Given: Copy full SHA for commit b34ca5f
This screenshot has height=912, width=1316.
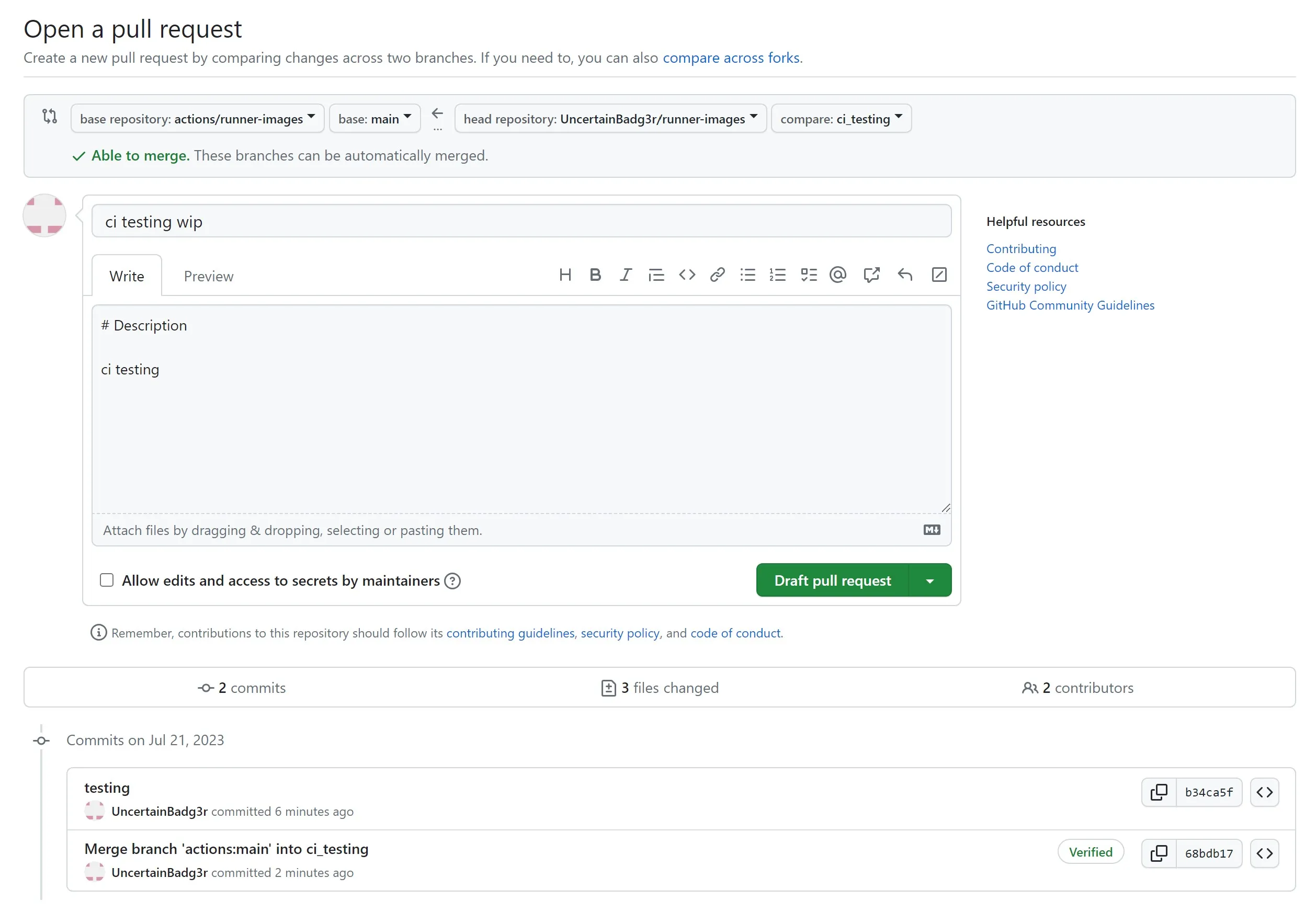Looking at the screenshot, I should click(x=1158, y=792).
